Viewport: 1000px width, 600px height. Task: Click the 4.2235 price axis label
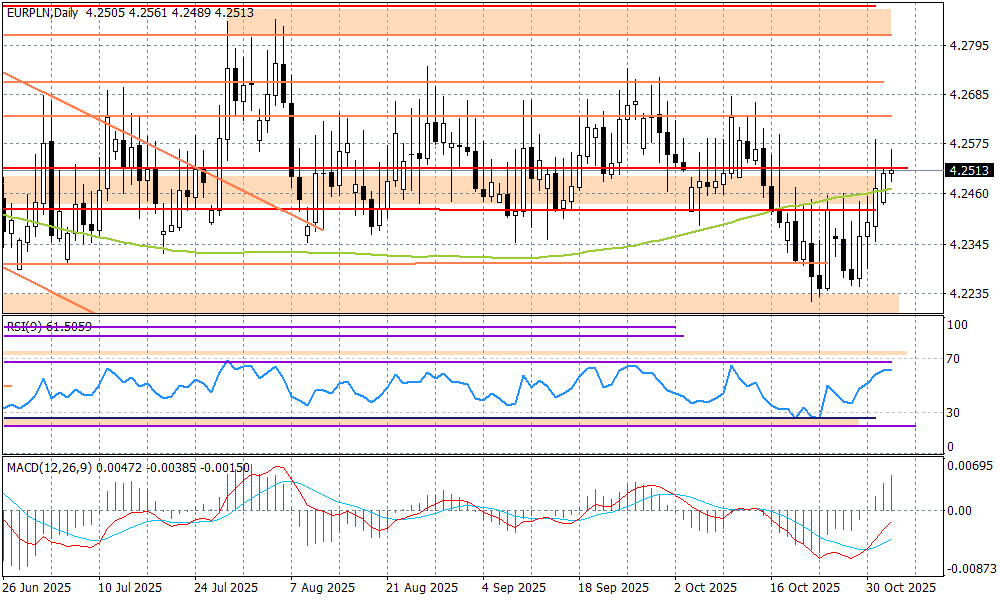pos(967,294)
